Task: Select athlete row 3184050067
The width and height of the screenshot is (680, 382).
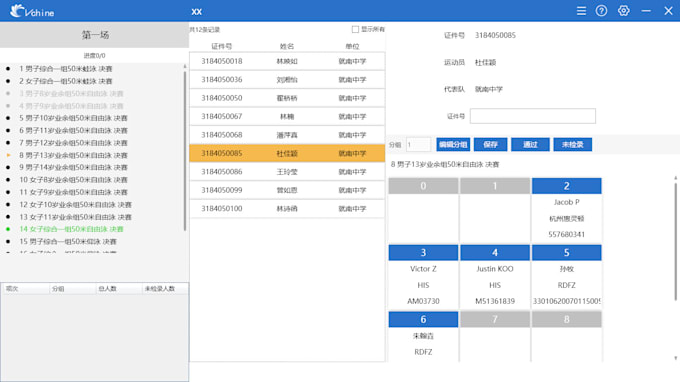Action: coord(287,117)
